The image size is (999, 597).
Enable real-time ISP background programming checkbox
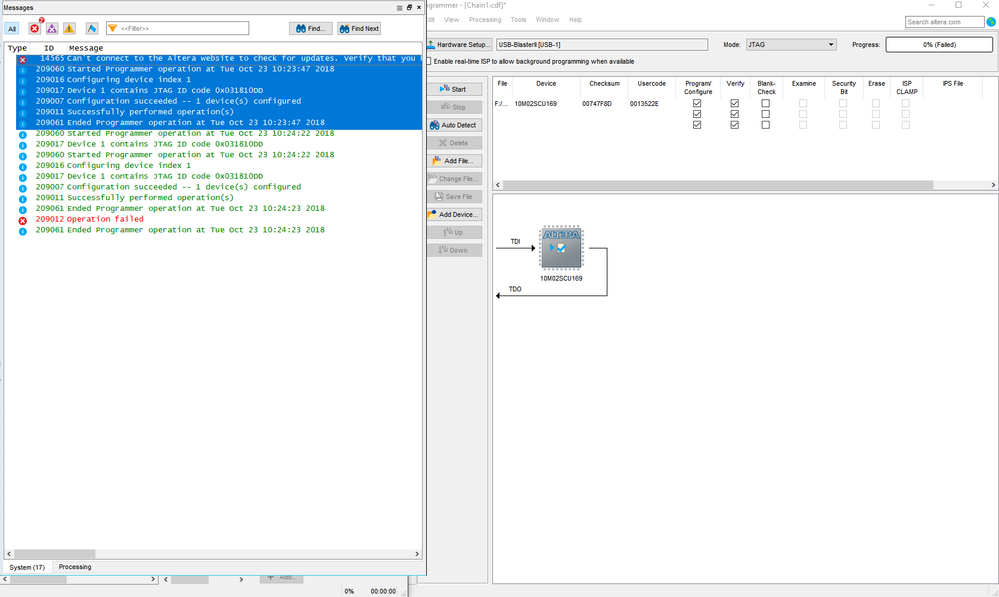(430, 61)
